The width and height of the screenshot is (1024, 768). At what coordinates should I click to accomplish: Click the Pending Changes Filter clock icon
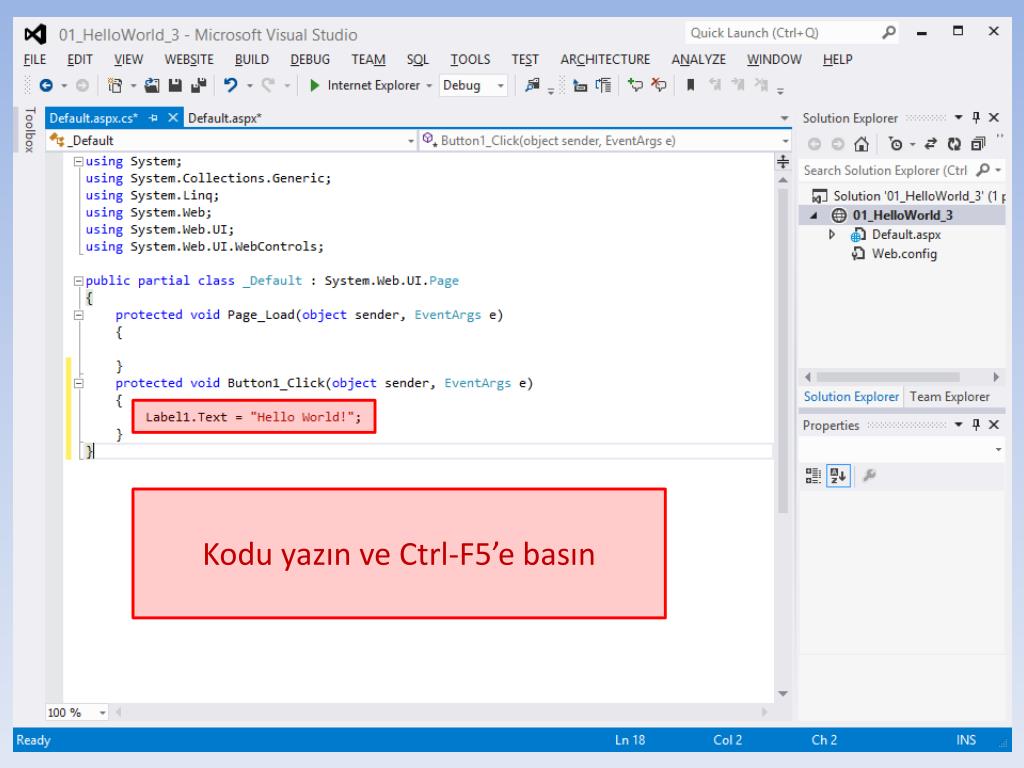pyautogui.click(x=896, y=144)
